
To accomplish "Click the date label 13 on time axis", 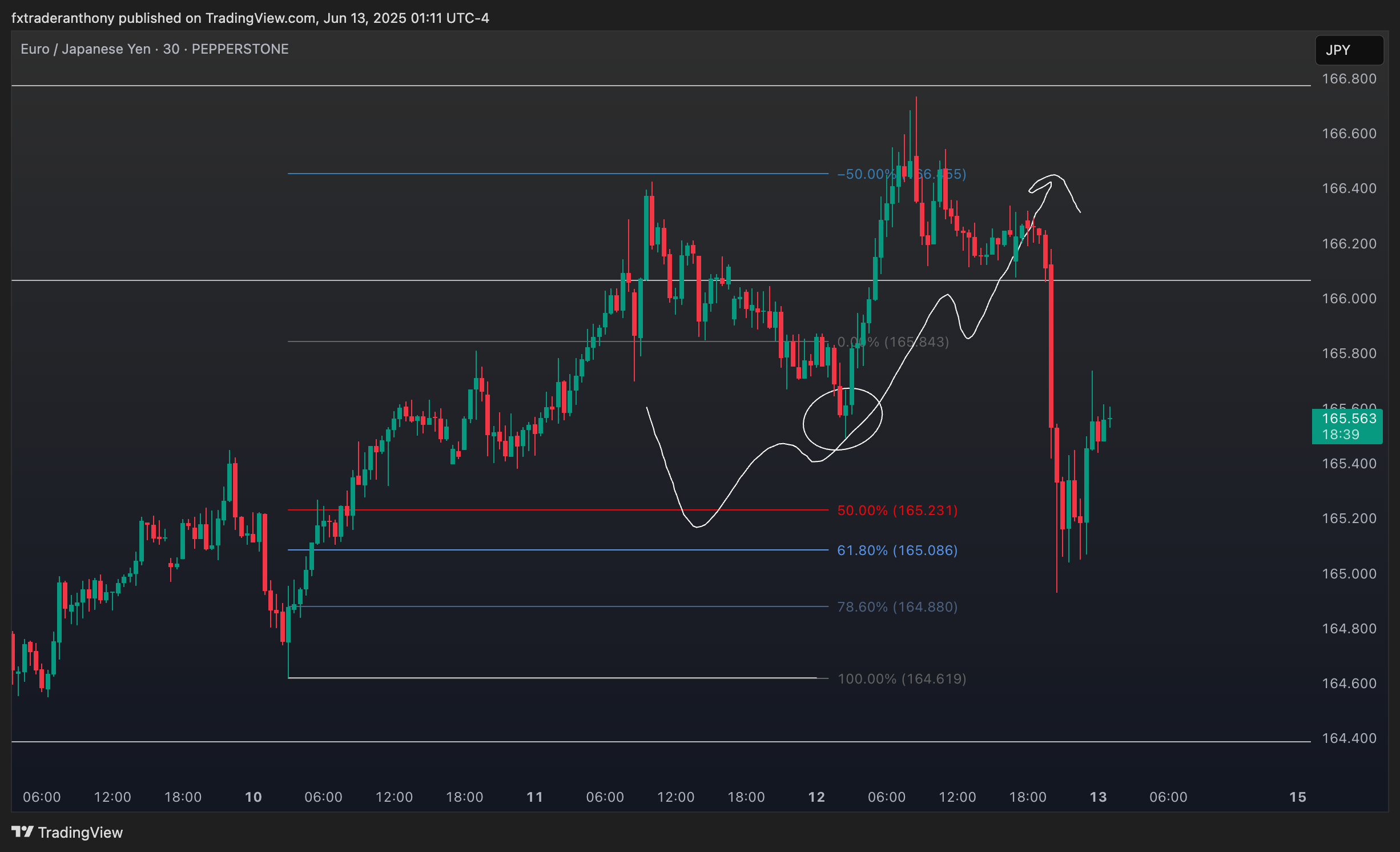I will 1098,797.
